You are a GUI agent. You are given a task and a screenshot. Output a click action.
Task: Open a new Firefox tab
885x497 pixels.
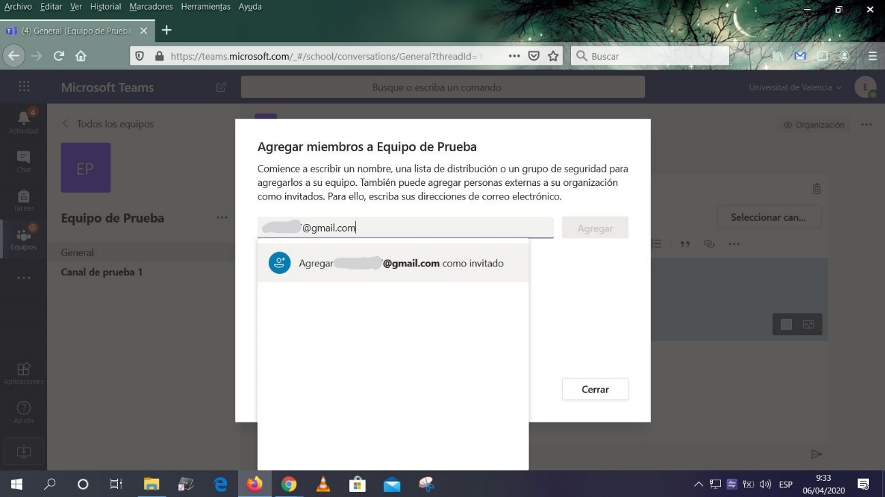tap(166, 30)
